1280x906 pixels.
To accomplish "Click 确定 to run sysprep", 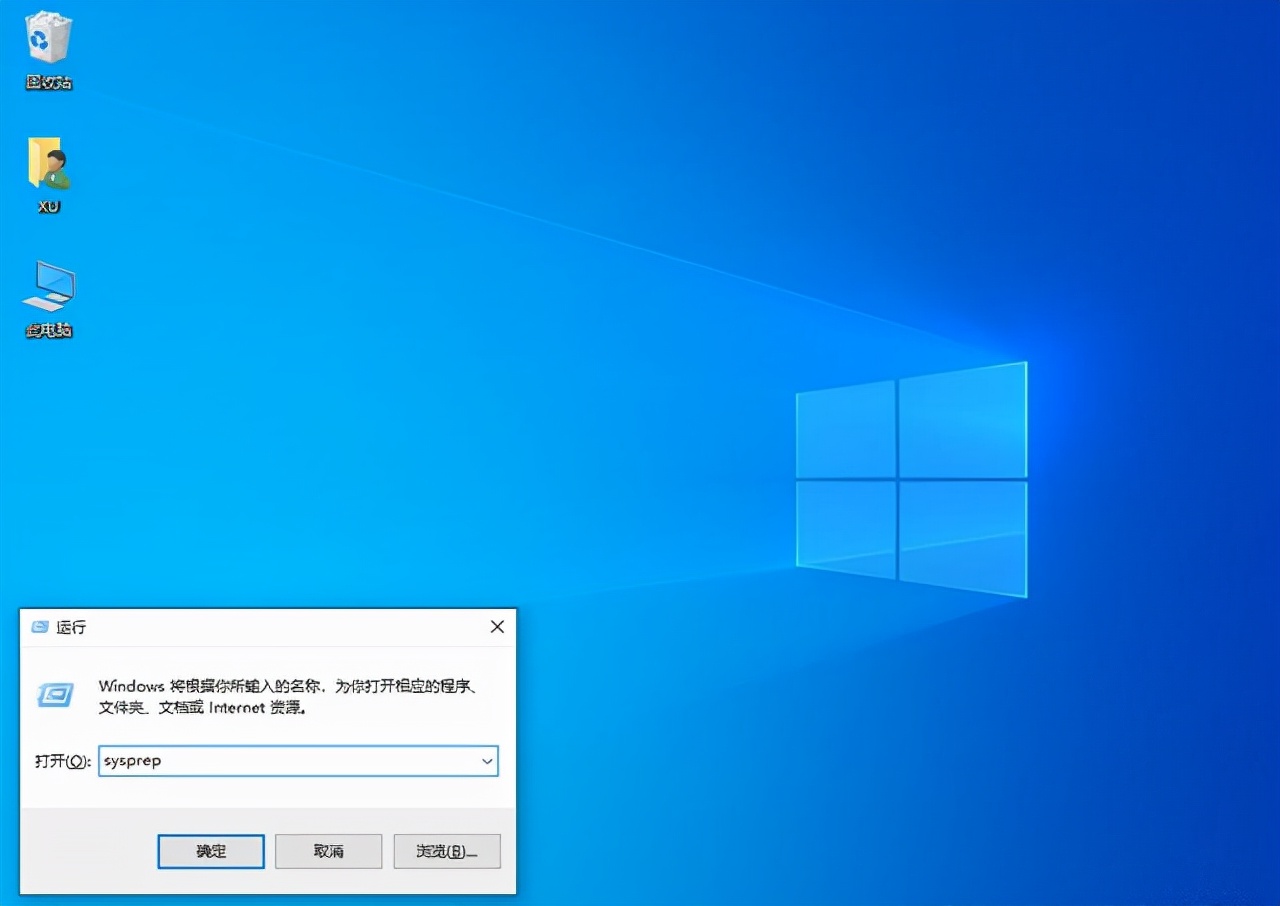I will (210, 851).
